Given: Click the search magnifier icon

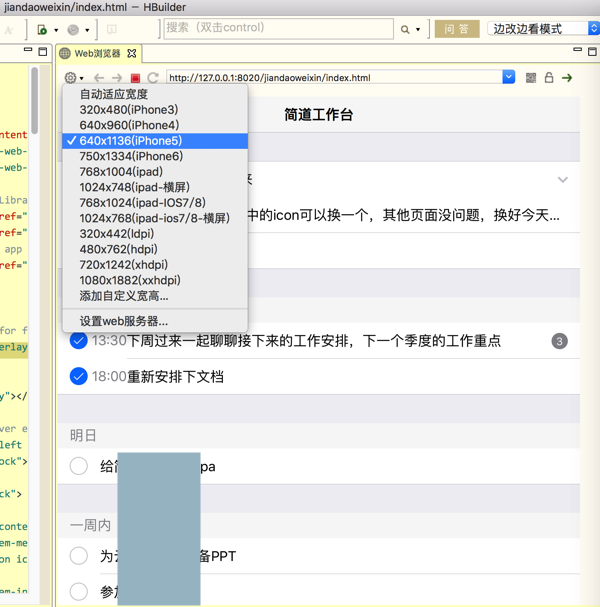Looking at the screenshot, I should click(405, 29).
